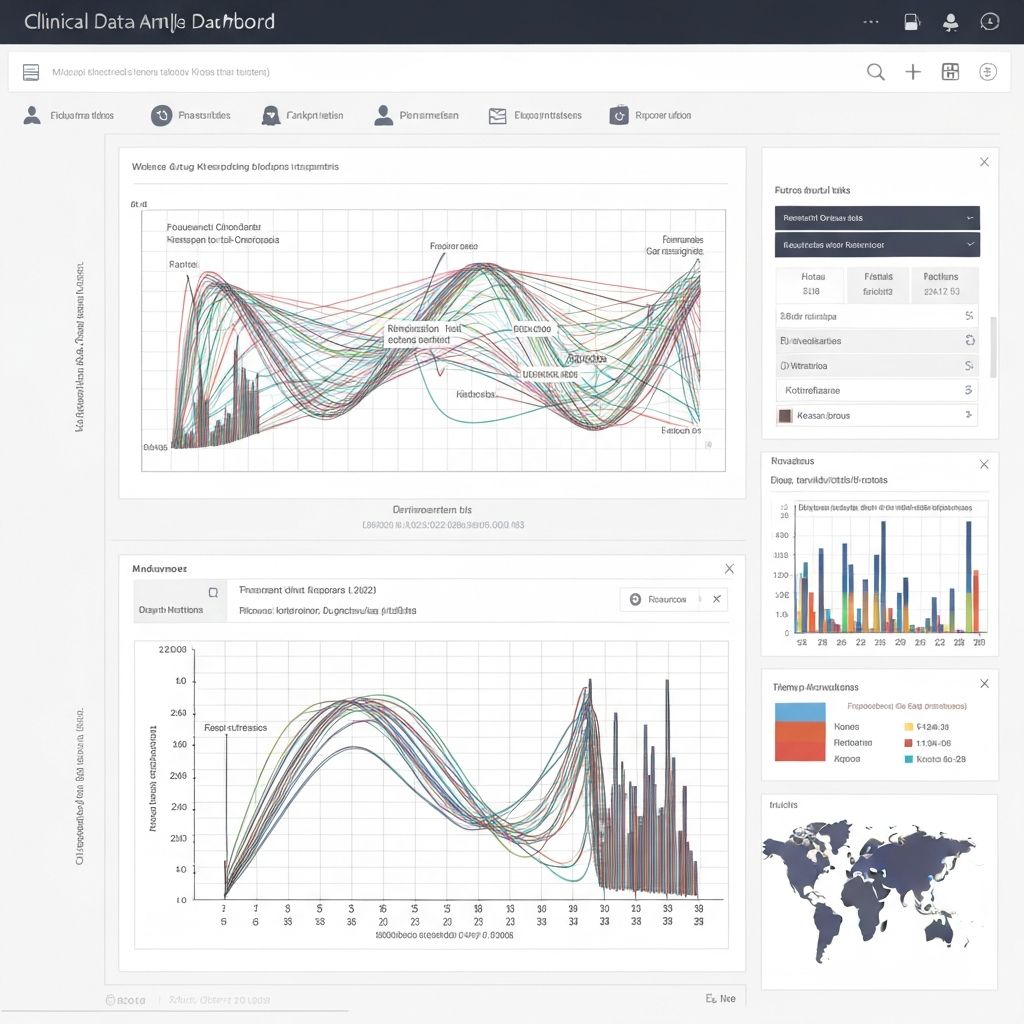The height and width of the screenshot is (1024, 1024).
Task: Click the save icon in the header
Action: click(912, 22)
